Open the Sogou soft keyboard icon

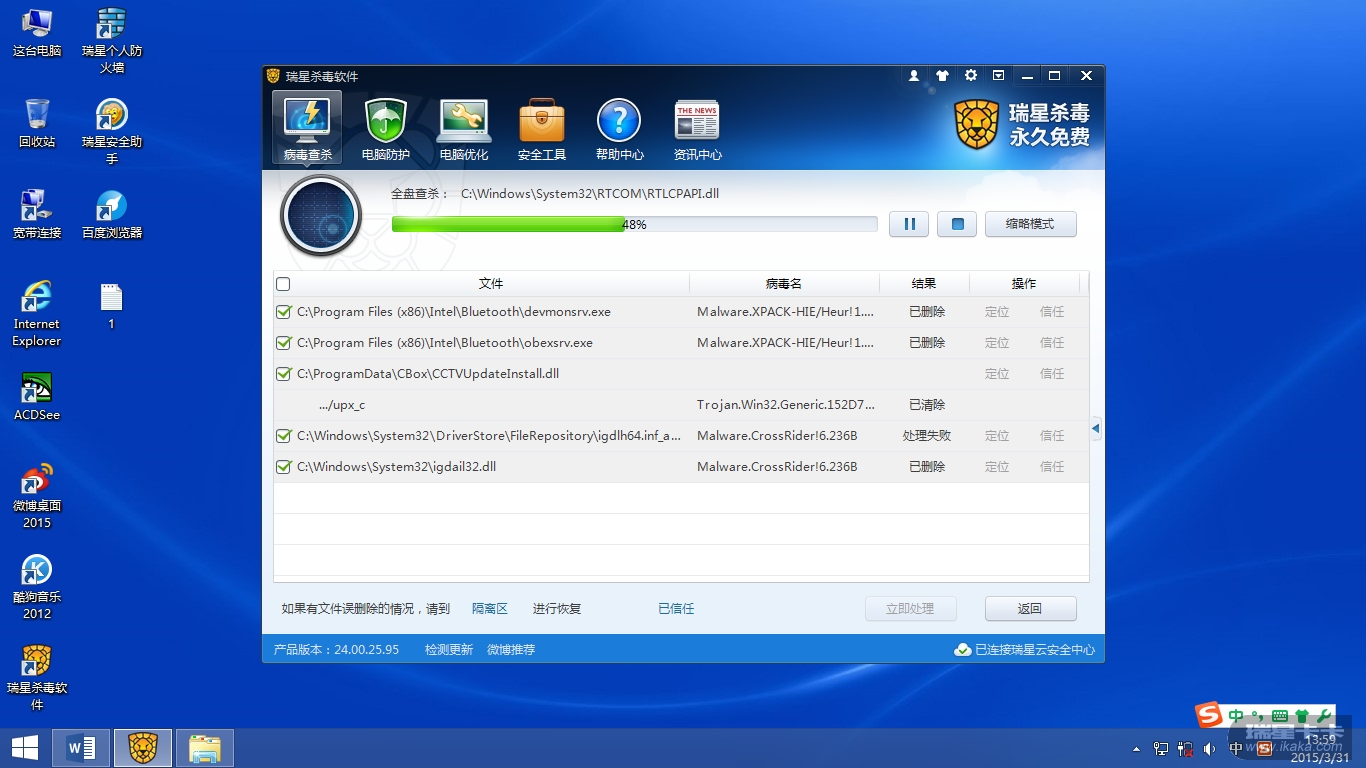point(1280,716)
